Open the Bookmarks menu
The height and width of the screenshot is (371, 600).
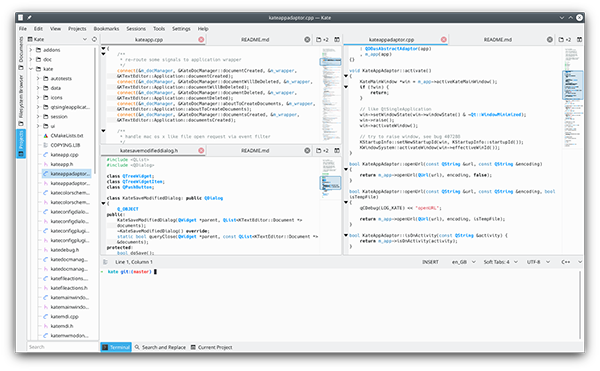tap(106, 29)
